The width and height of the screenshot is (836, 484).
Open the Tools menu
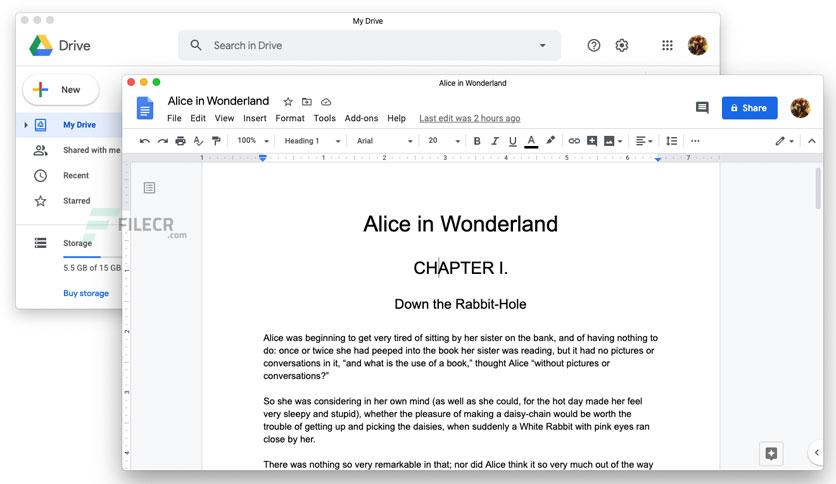[325, 118]
